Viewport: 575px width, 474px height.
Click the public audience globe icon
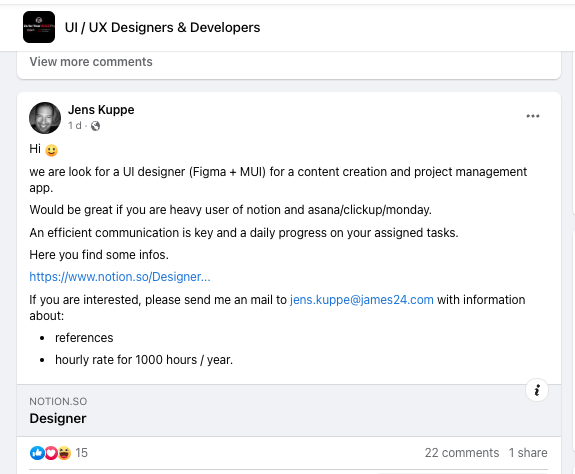point(95,126)
